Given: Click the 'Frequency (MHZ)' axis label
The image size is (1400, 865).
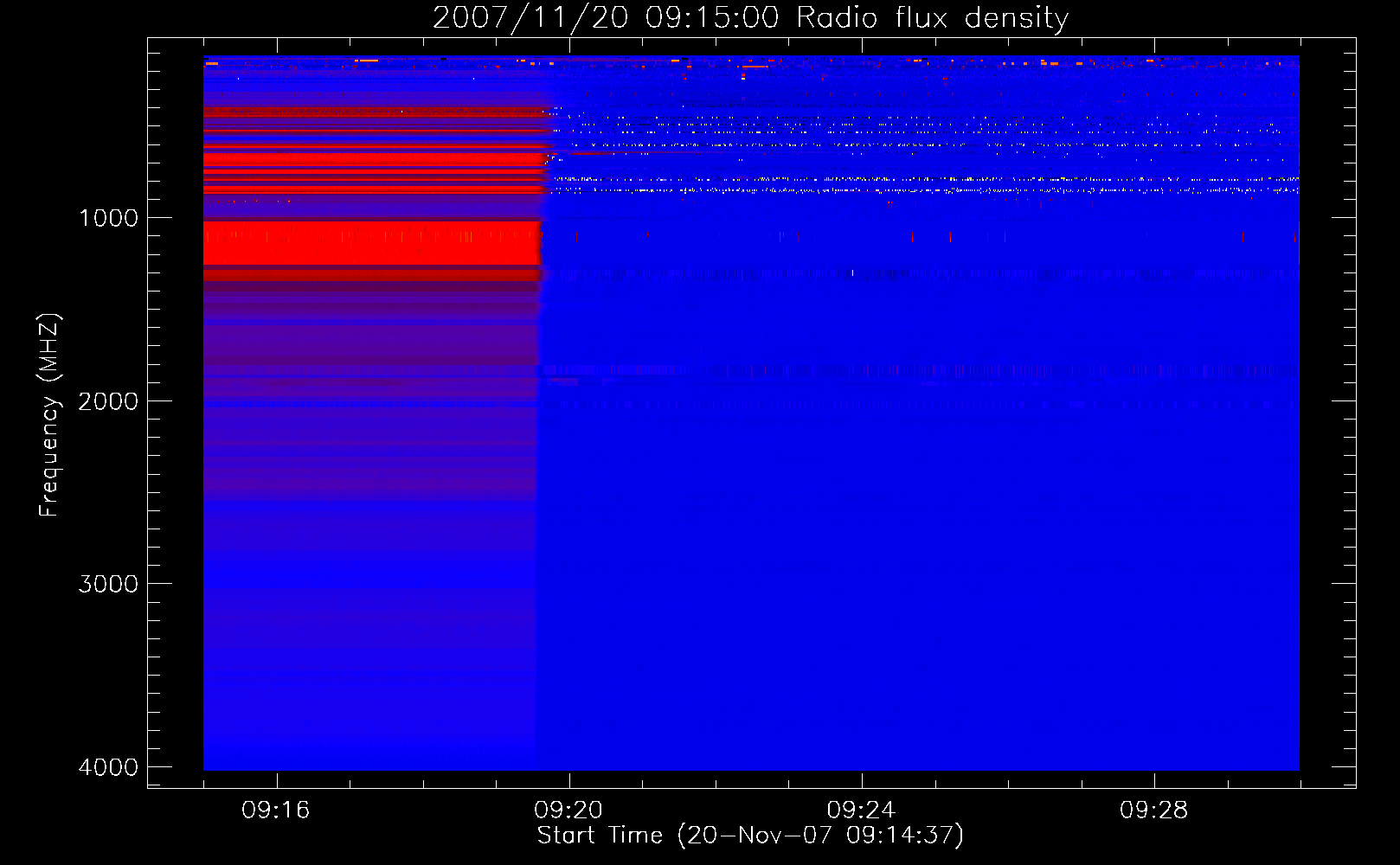Looking at the screenshot, I should (50, 415).
